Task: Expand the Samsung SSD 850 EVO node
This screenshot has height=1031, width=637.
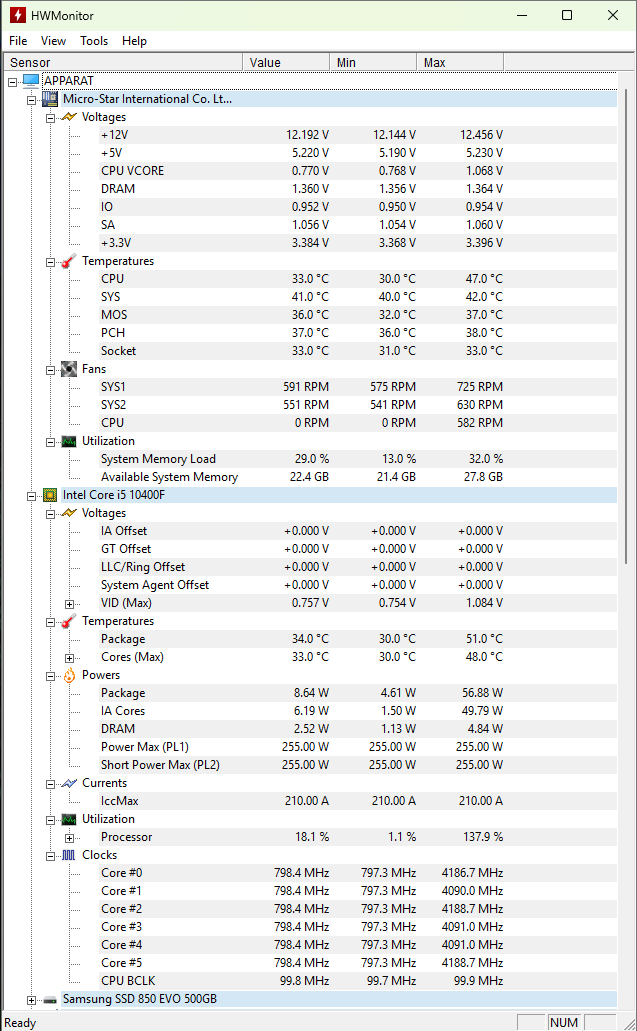Action: tap(32, 999)
